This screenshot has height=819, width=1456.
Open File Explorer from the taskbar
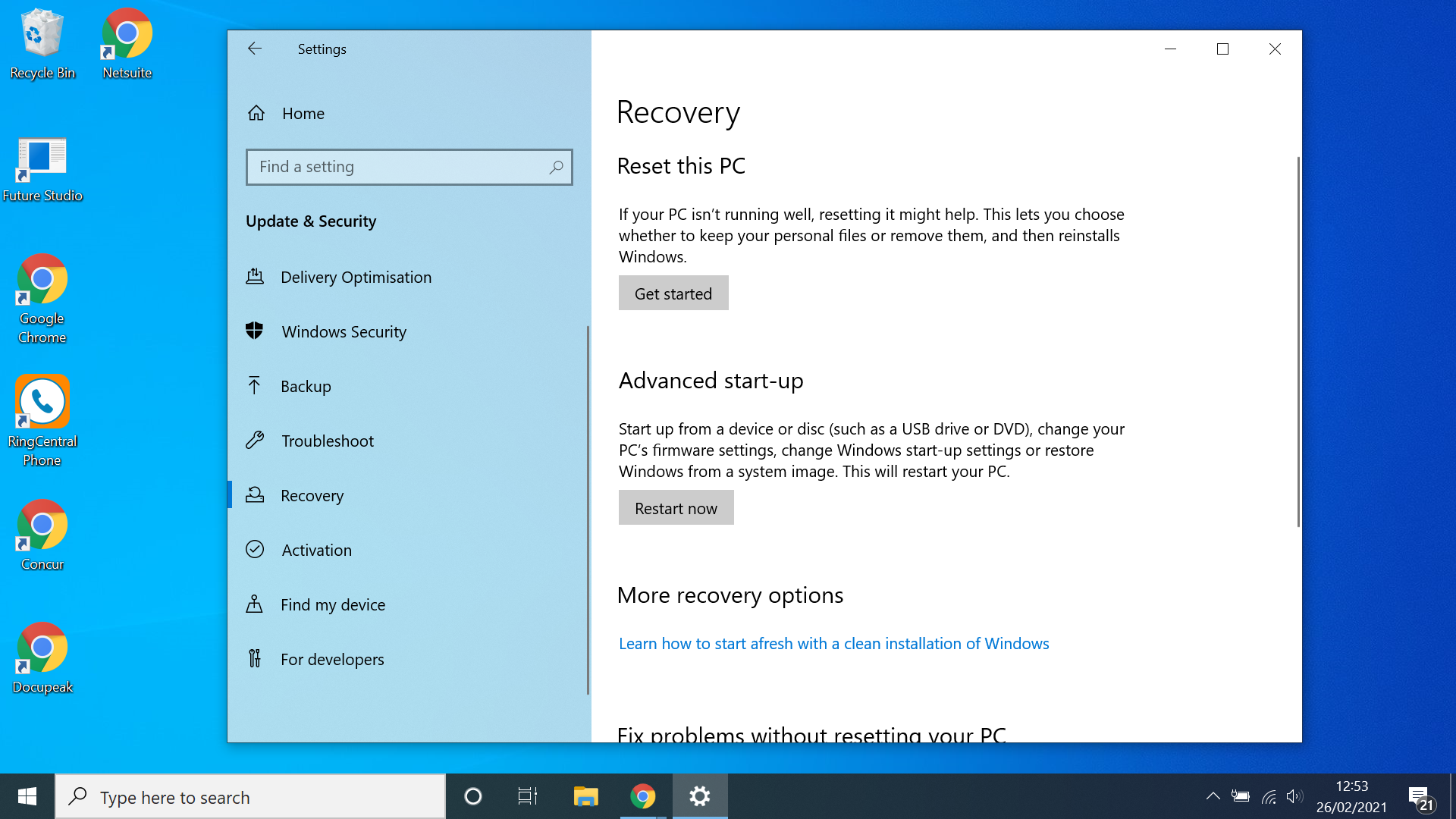pos(585,796)
